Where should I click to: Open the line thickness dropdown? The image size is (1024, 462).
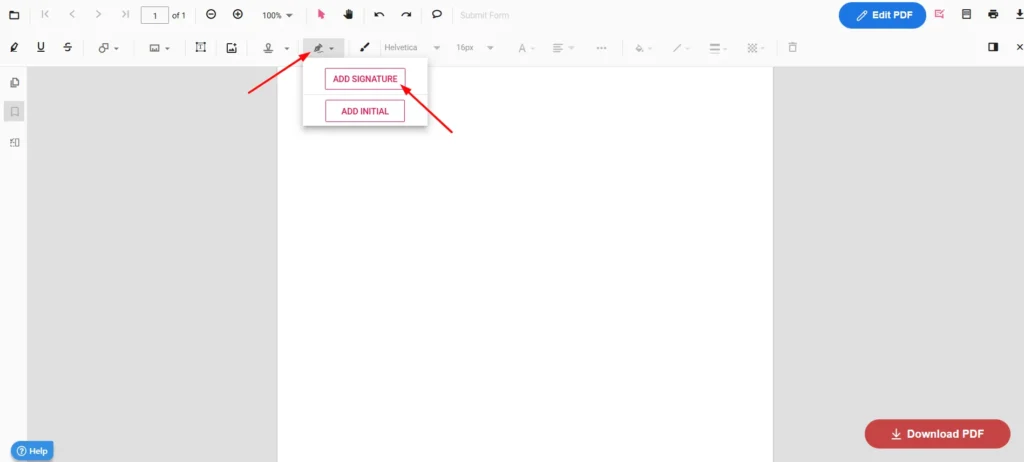pyautogui.click(x=718, y=48)
